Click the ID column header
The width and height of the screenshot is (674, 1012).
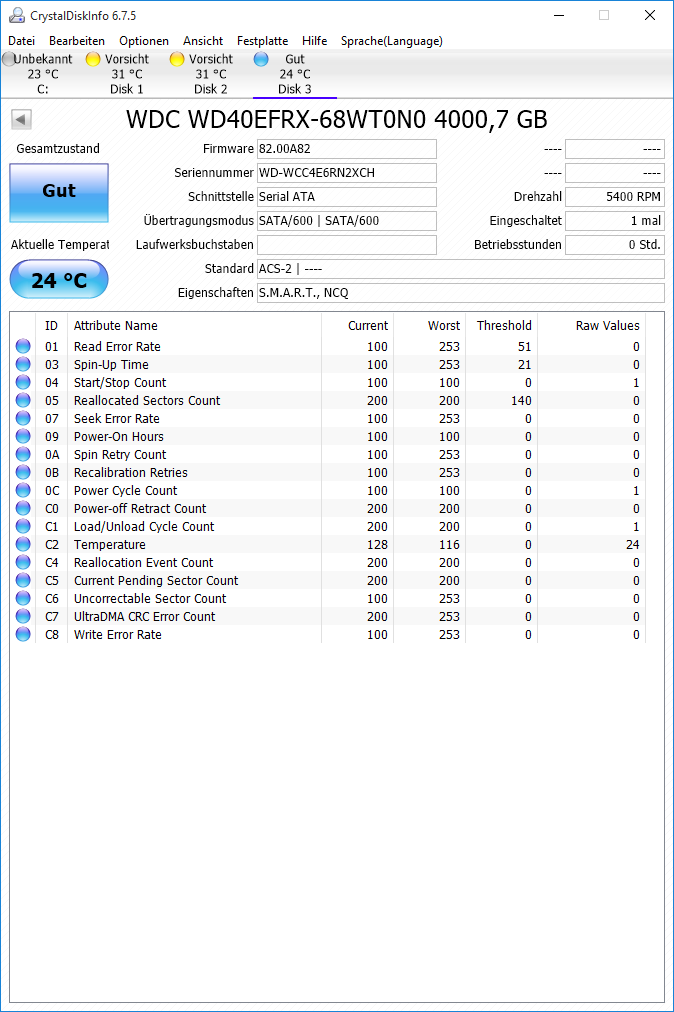click(x=52, y=326)
